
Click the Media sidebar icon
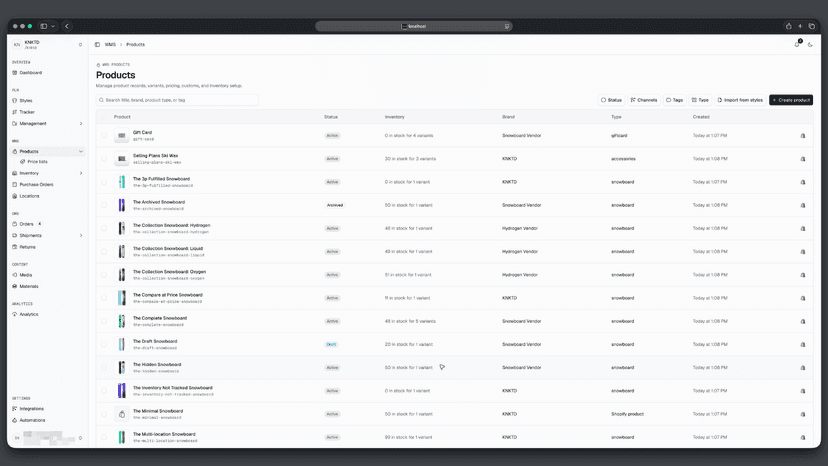click(15, 275)
